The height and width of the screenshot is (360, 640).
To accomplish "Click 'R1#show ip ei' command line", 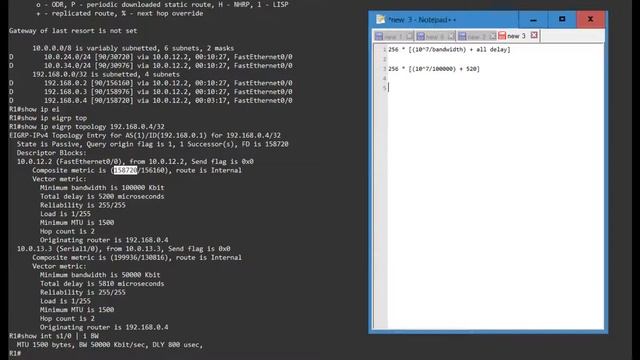I will point(34,109).
